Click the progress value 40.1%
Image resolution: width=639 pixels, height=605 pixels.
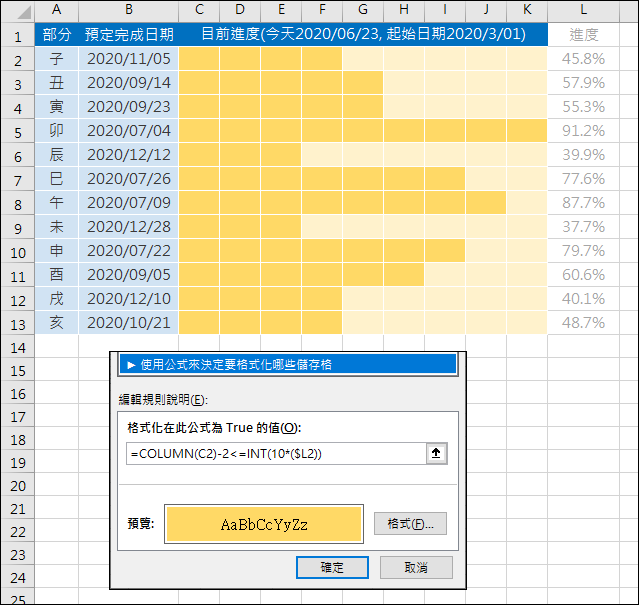tap(584, 299)
